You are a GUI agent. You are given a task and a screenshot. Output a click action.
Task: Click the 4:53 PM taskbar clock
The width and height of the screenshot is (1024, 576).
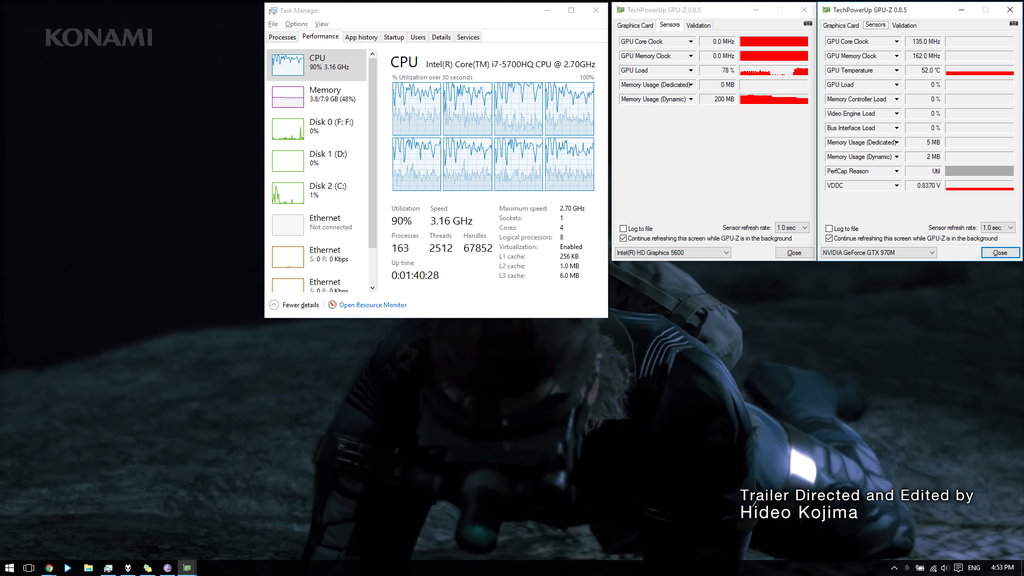click(1002, 568)
